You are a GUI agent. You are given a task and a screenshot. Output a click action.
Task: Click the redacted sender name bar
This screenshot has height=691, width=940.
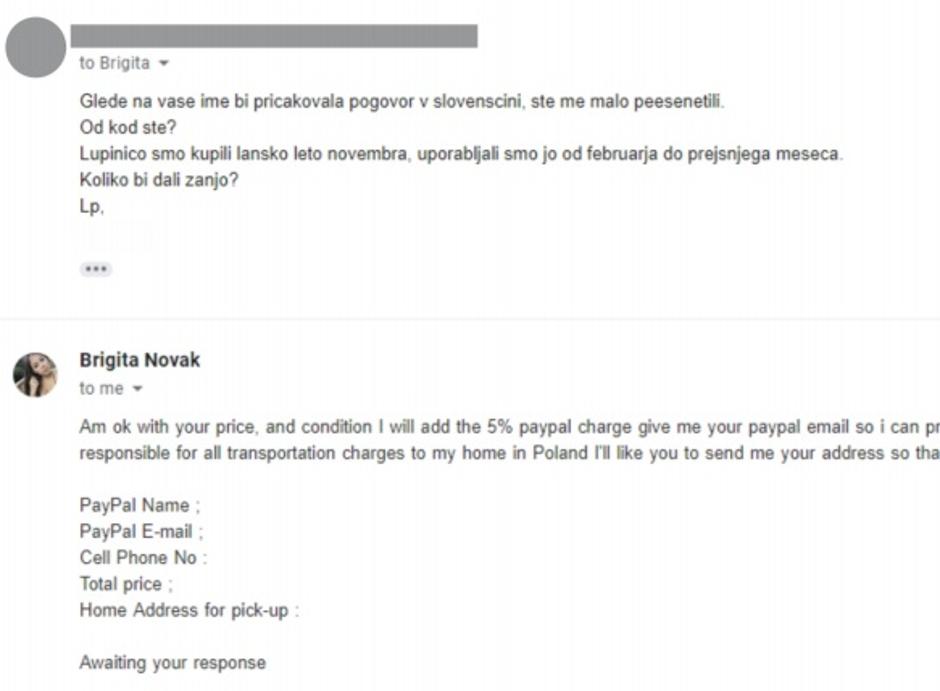[273, 36]
